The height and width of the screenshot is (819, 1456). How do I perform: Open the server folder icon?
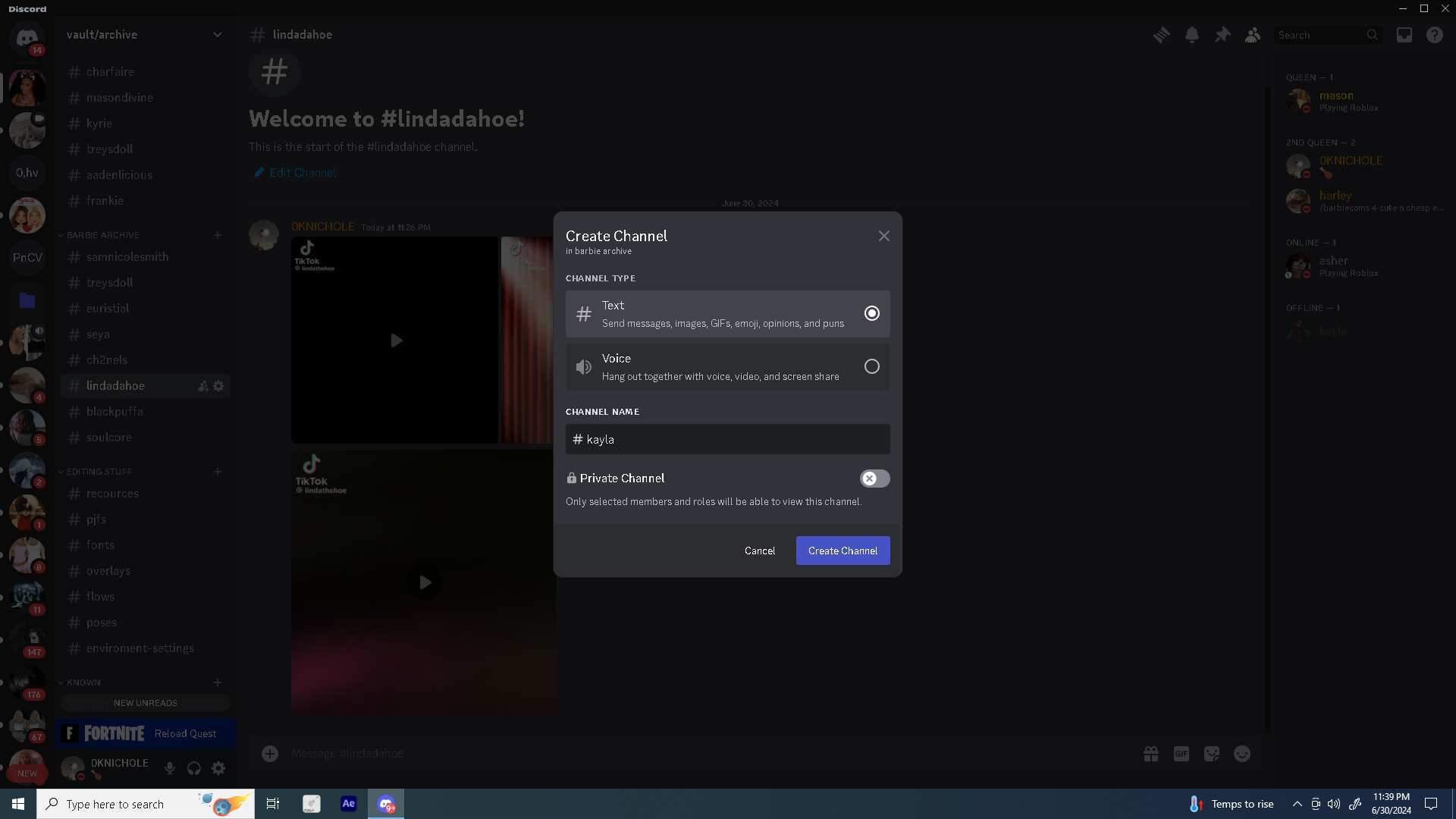pos(27,300)
